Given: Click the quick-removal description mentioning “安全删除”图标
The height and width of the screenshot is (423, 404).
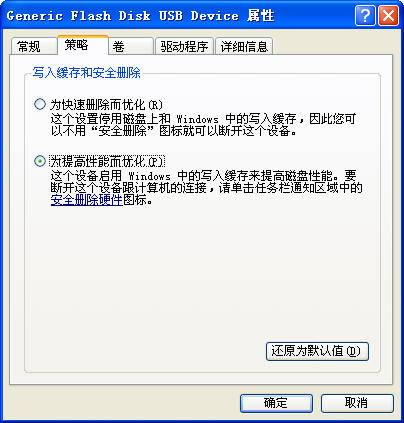Looking at the screenshot, I should pyautogui.click(x=203, y=125).
